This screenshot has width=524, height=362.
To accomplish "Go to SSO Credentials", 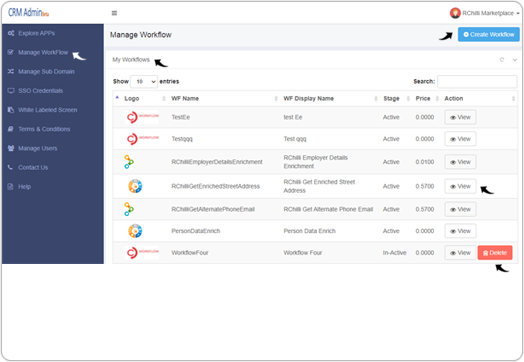I will 40,91.
